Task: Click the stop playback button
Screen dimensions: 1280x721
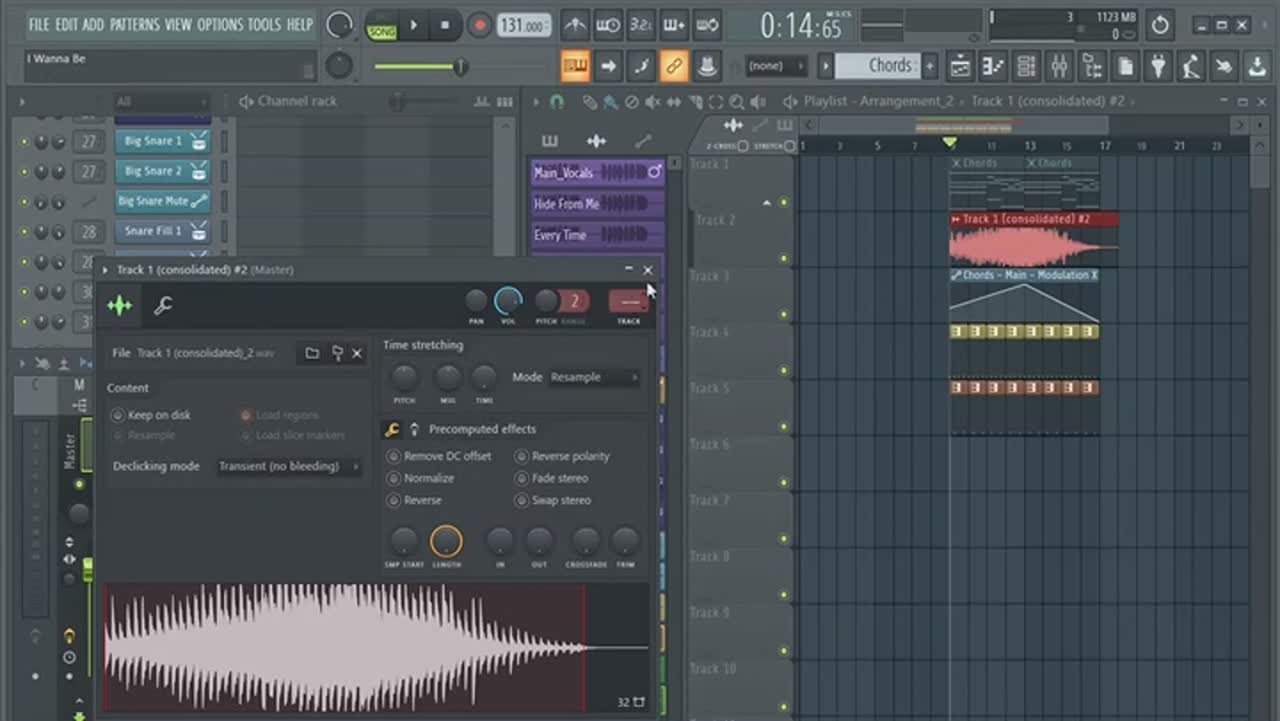Action: click(445, 25)
